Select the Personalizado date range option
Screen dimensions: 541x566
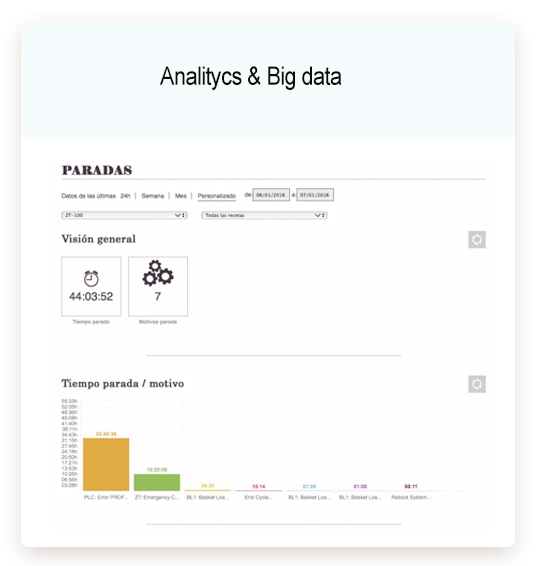coord(217,196)
